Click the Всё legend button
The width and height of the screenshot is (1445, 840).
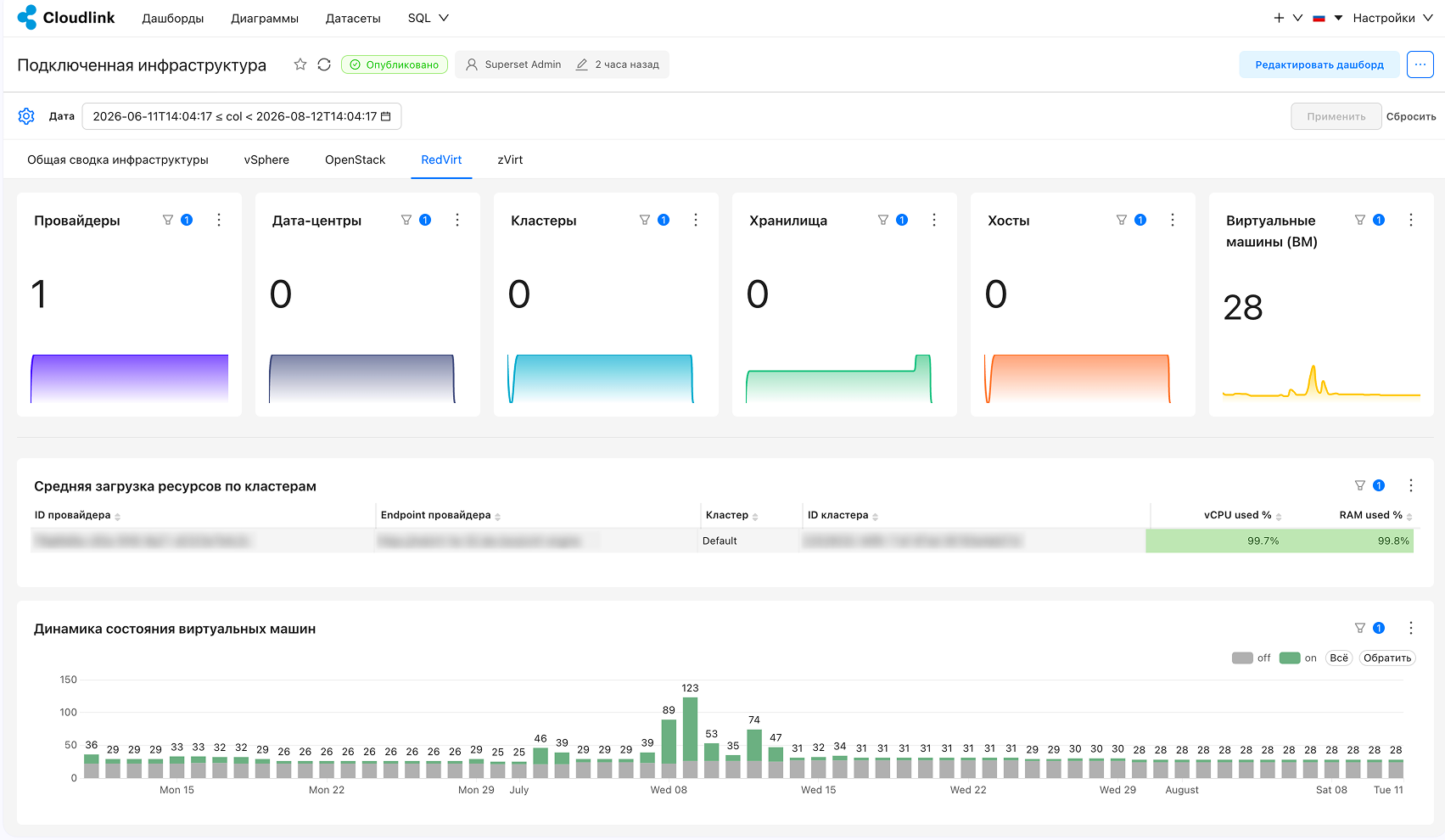click(x=1339, y=658)
